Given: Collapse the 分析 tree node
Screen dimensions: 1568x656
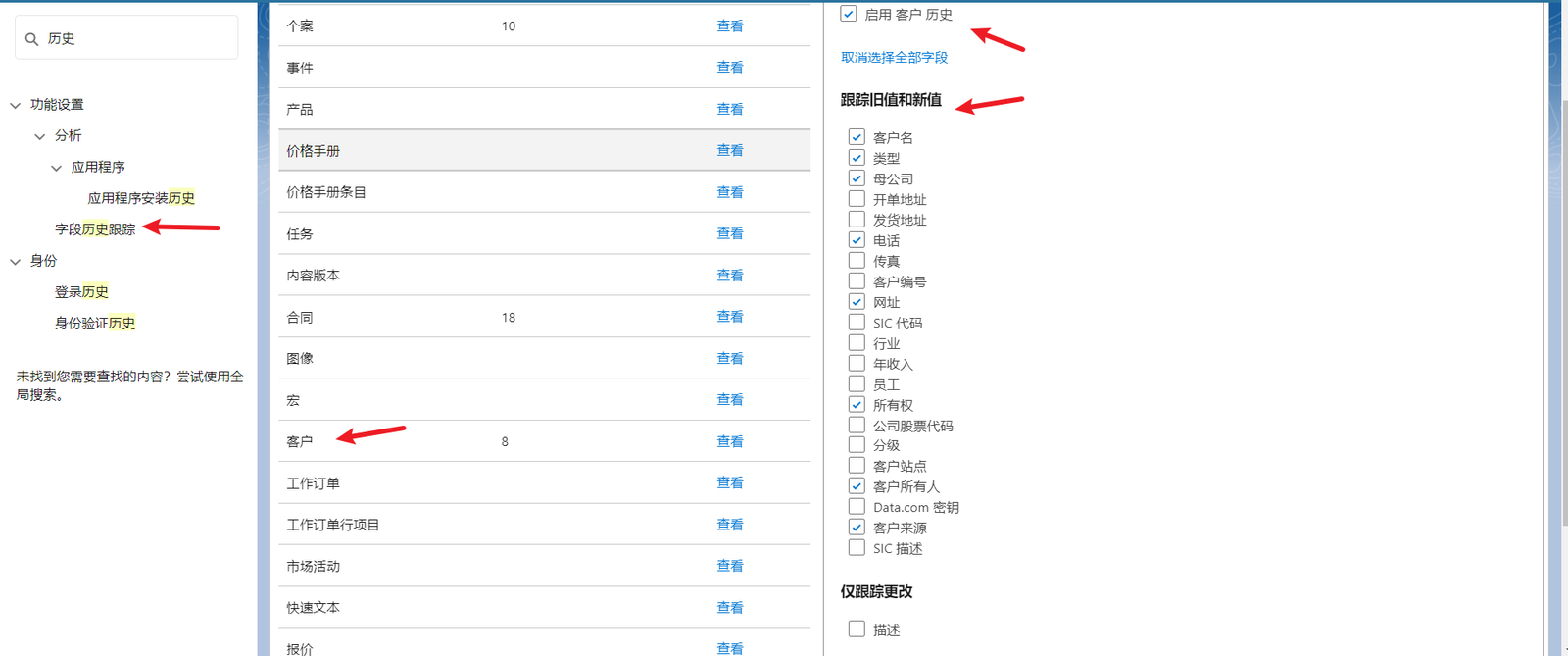Looking at the screenshot, I should point(40,136).
